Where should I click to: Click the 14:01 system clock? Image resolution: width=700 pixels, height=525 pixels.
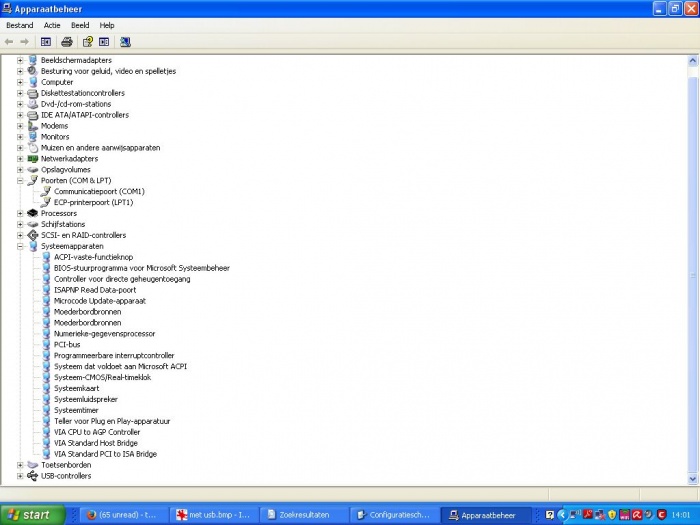[x=681, y=515]
